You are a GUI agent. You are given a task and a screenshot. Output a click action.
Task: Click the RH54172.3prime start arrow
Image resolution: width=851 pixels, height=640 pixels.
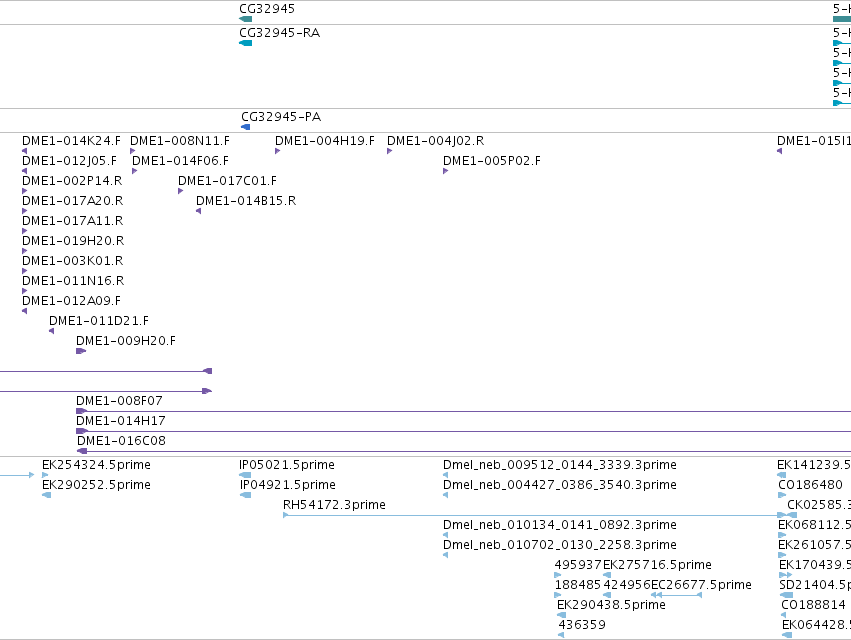point(285,515)
